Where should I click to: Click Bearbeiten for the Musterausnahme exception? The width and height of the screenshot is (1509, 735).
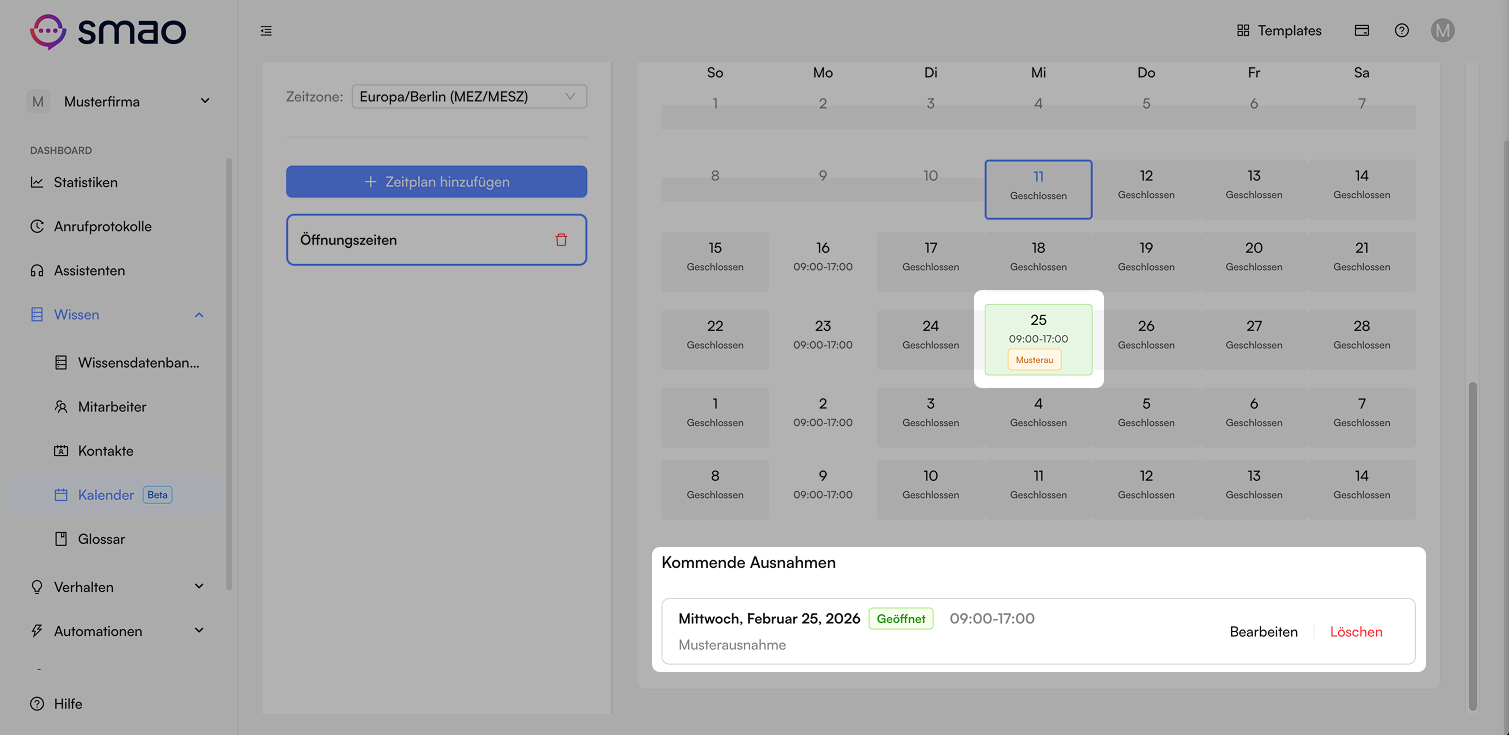[x=1264, y=632]
